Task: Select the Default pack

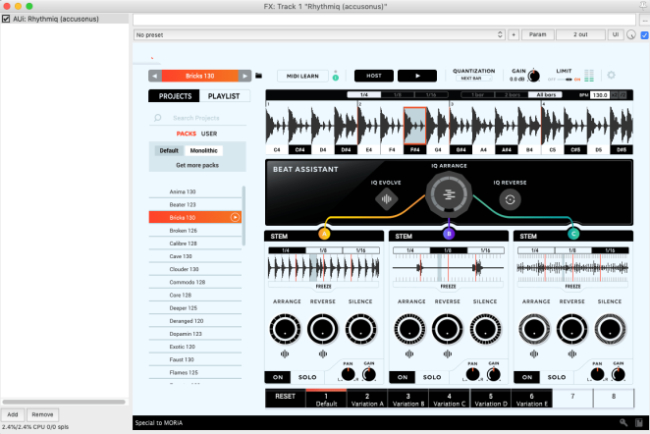Action: click(169, 150)
